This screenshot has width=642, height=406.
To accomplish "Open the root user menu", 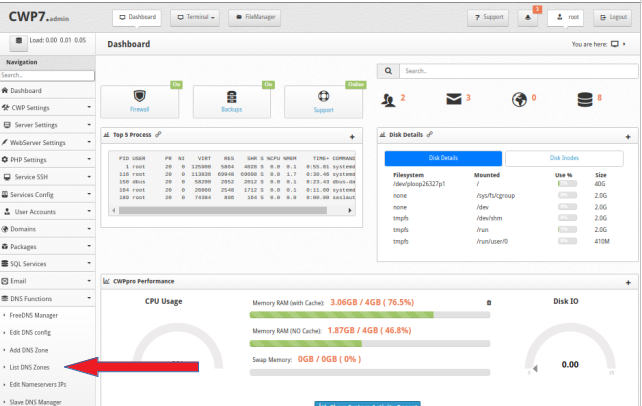I will [565, 18].
